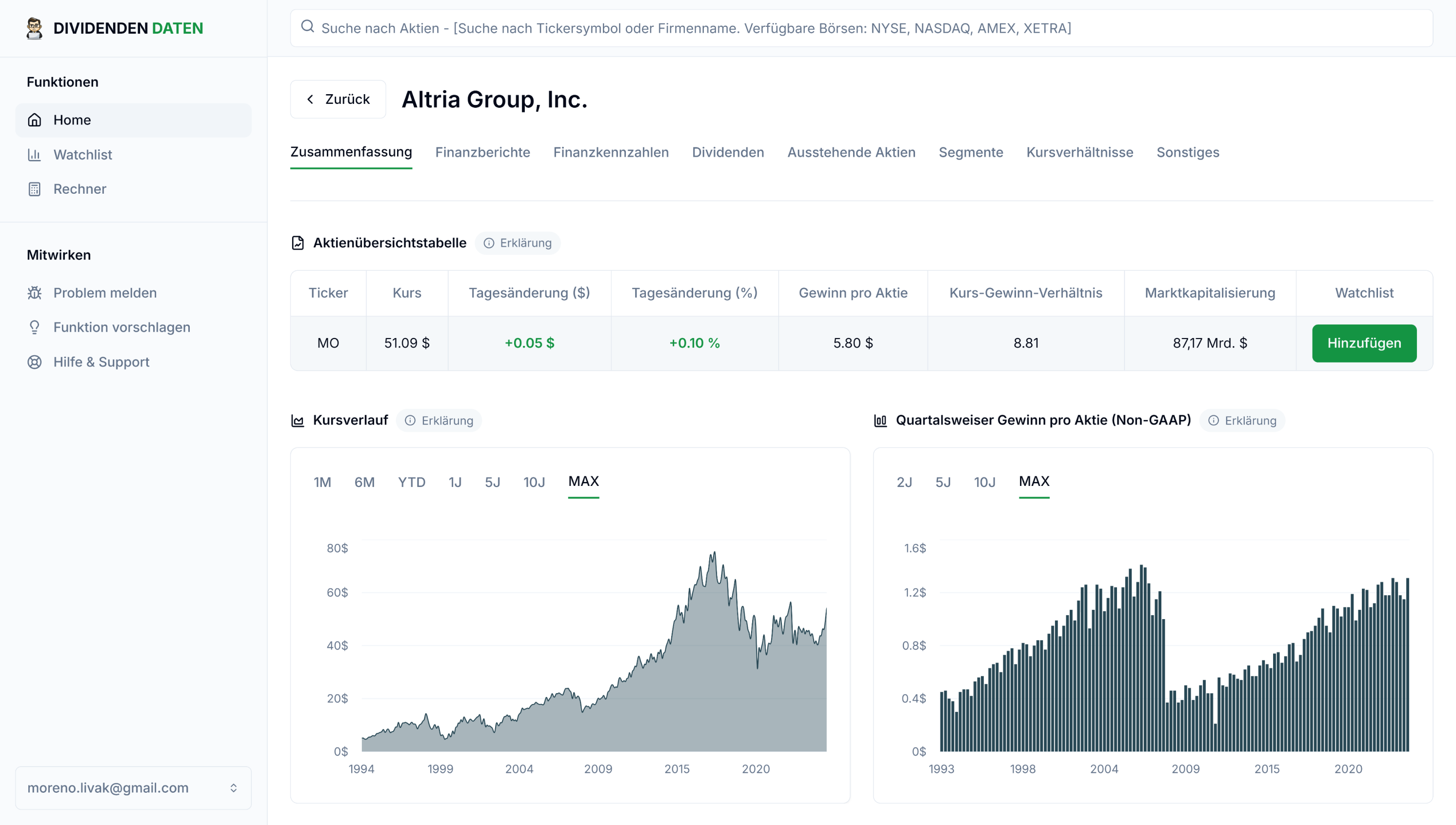Viewport: 1456px width, 825px height.
Task: Set Kursverlauf range to 6M
Action: pyautogui.click(x=365, y=482)
